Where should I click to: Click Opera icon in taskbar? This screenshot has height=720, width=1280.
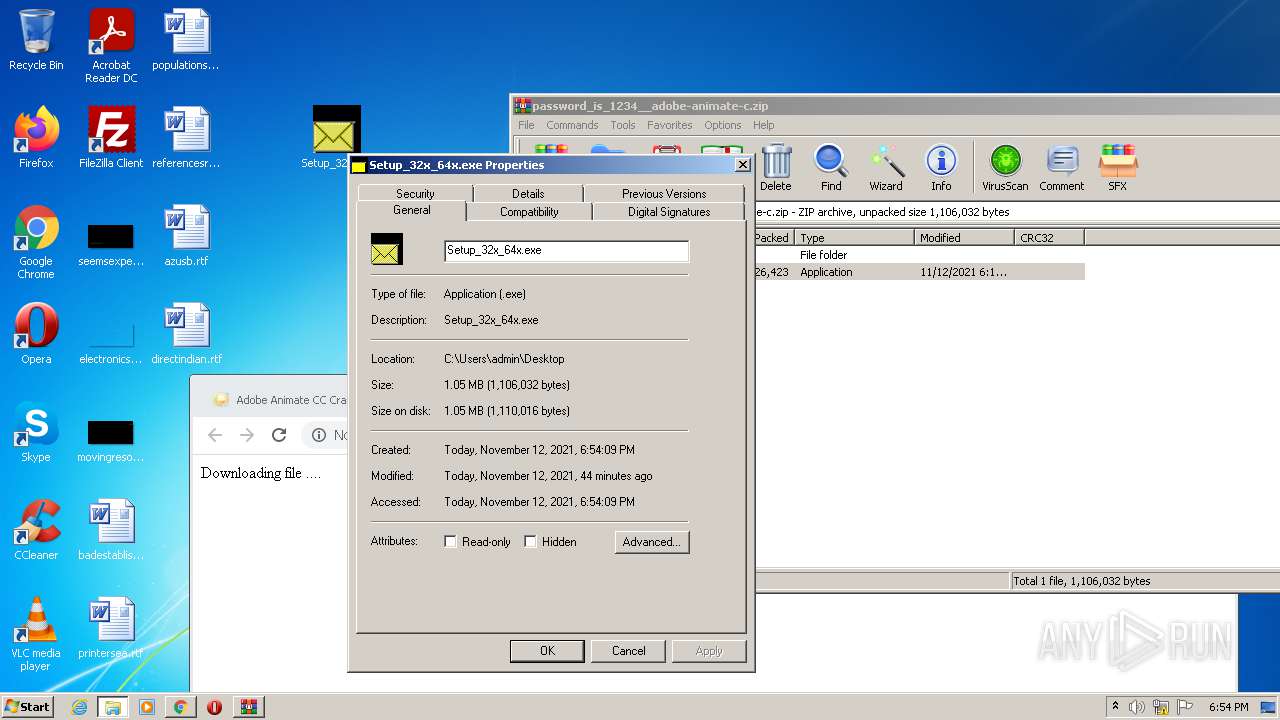pyautogui.click(x=214, y=707)
